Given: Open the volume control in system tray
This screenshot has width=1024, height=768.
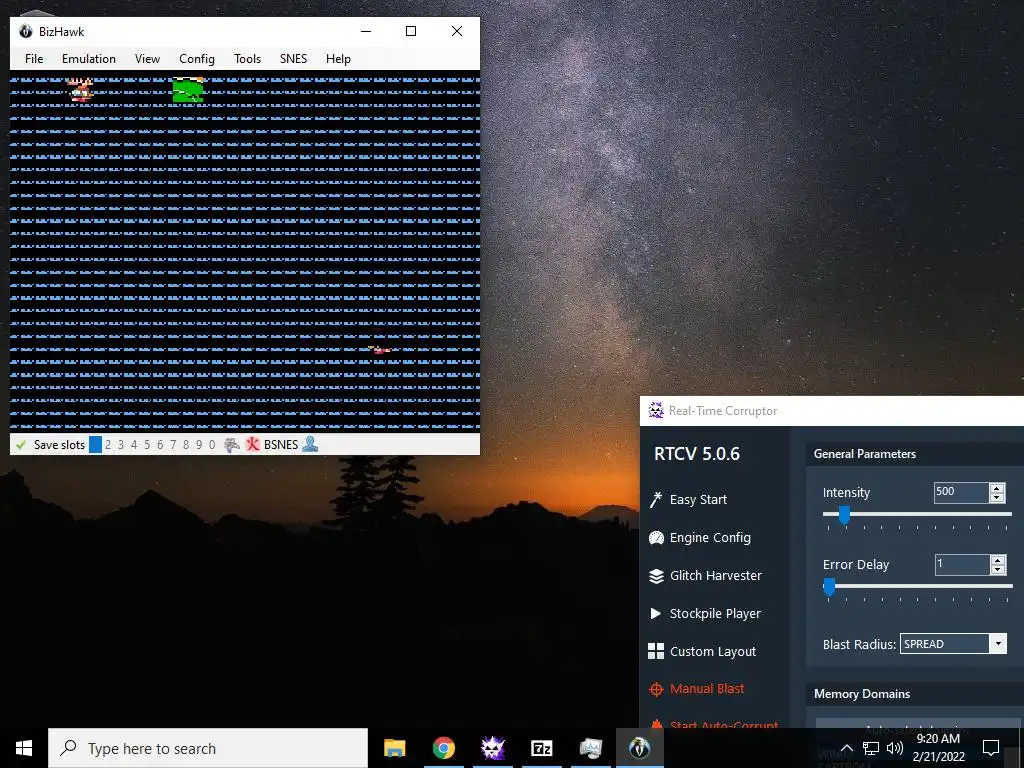Looking at the screenshot, I should (895, 748).
